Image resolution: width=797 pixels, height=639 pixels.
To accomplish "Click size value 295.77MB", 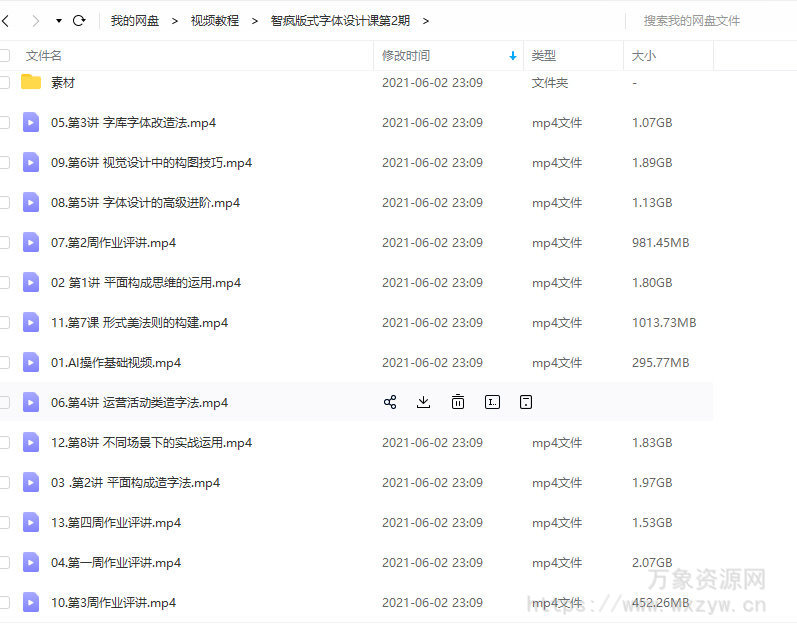I will (x=660, y=362).
